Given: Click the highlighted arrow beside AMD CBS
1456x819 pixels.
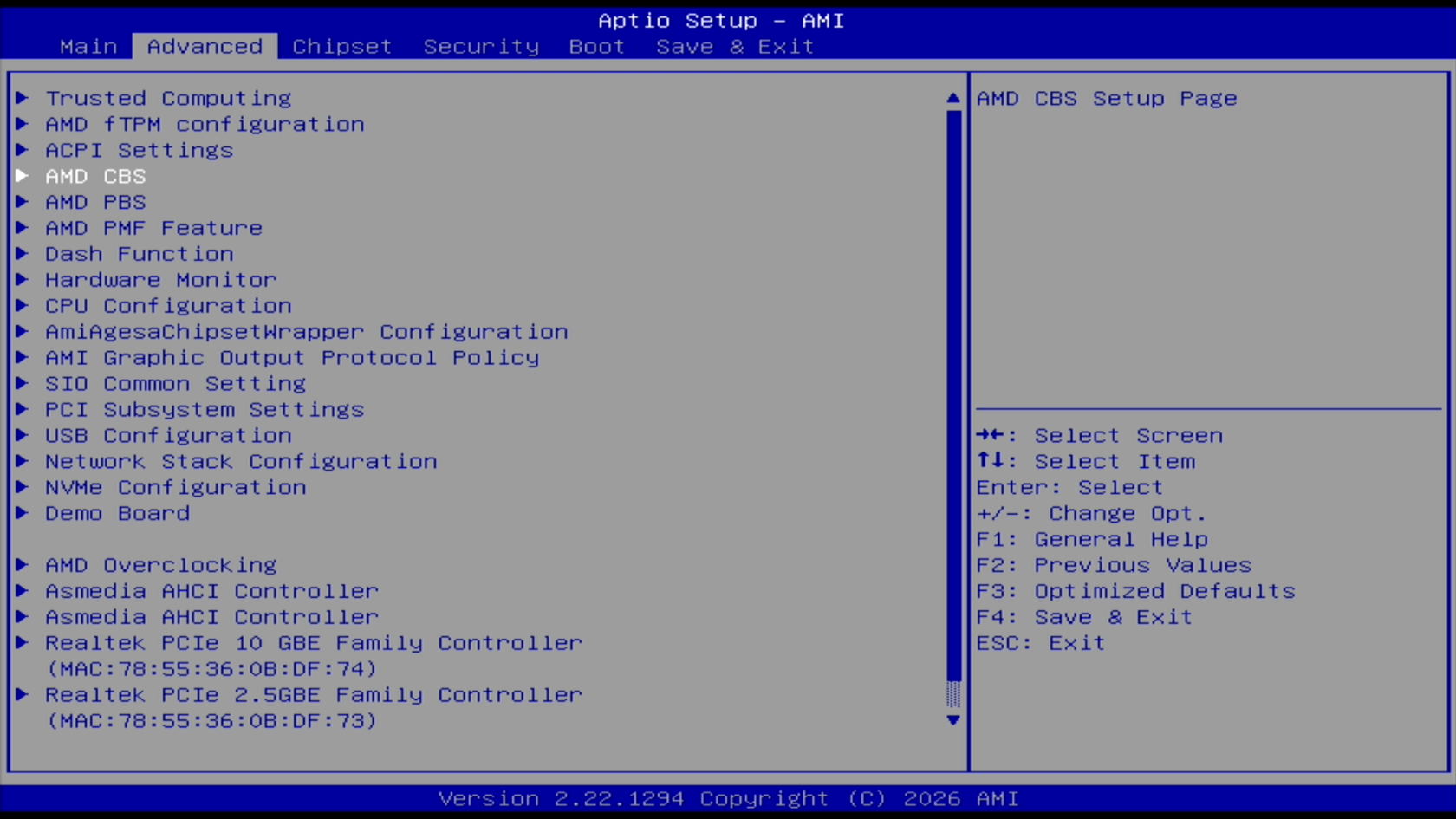Looking at the screenshot, I should click(x=23, y=176).
